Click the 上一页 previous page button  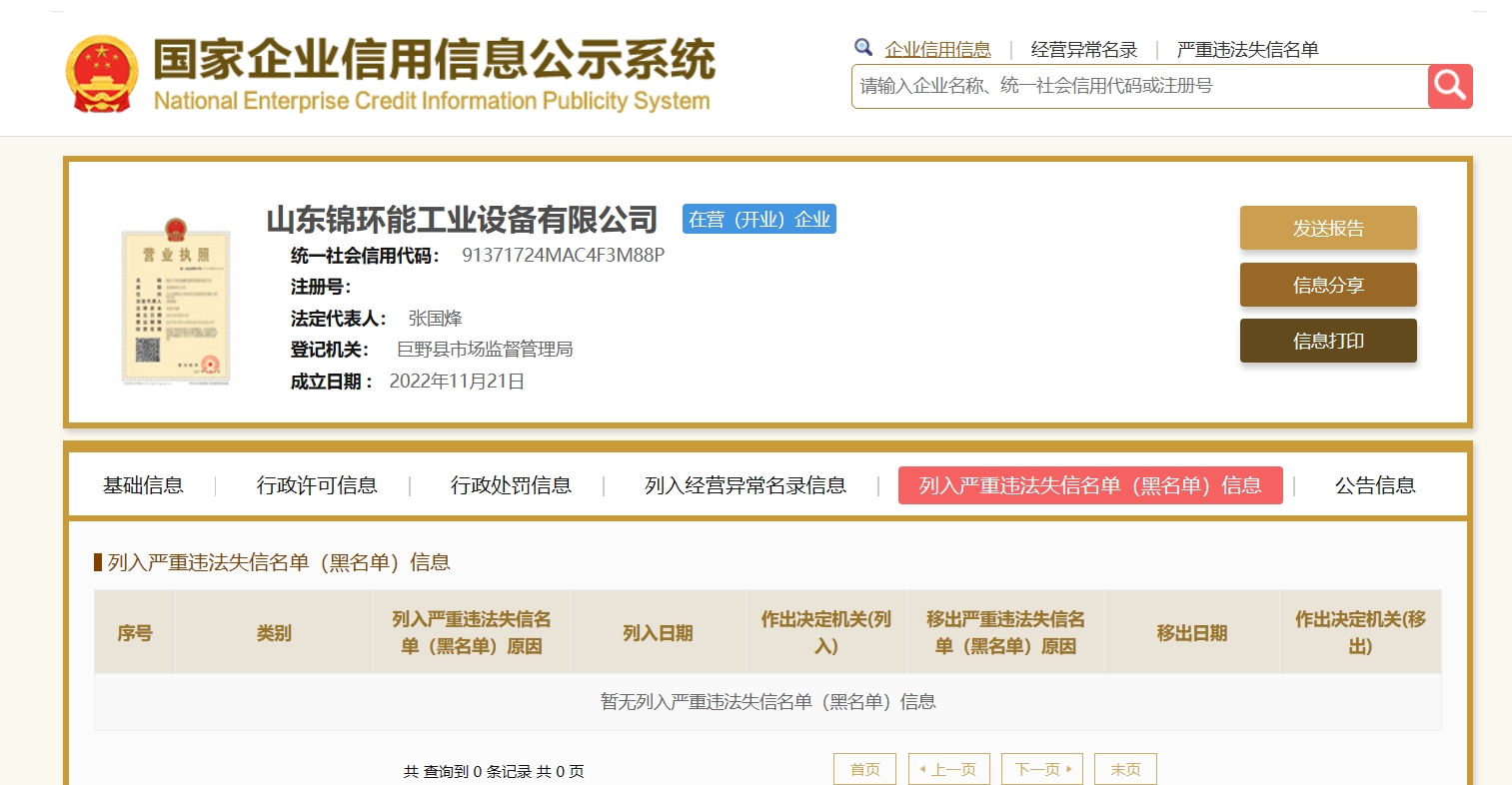click(949, 769)
